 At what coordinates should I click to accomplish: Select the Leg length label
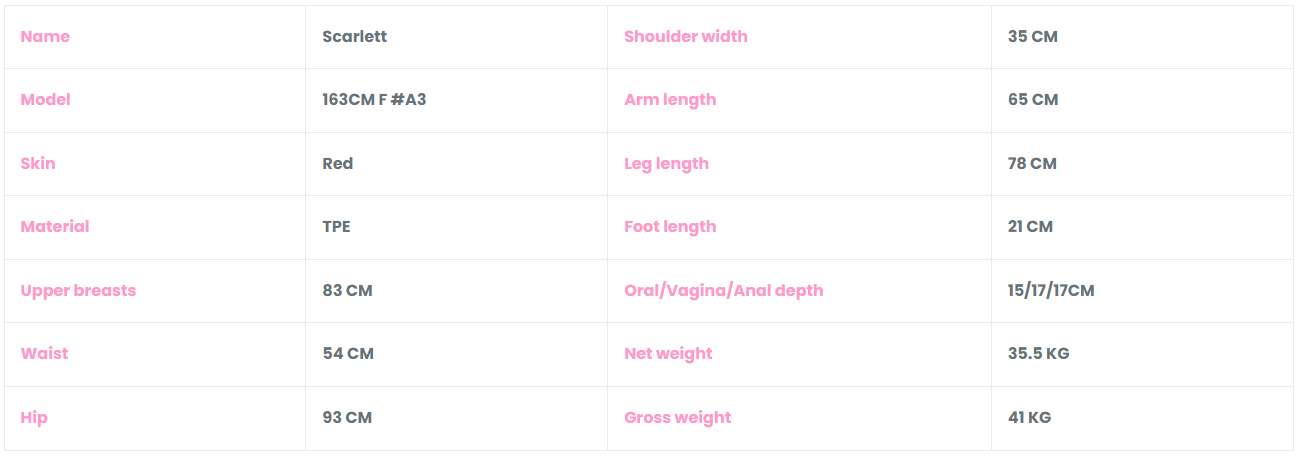[666, 164]
